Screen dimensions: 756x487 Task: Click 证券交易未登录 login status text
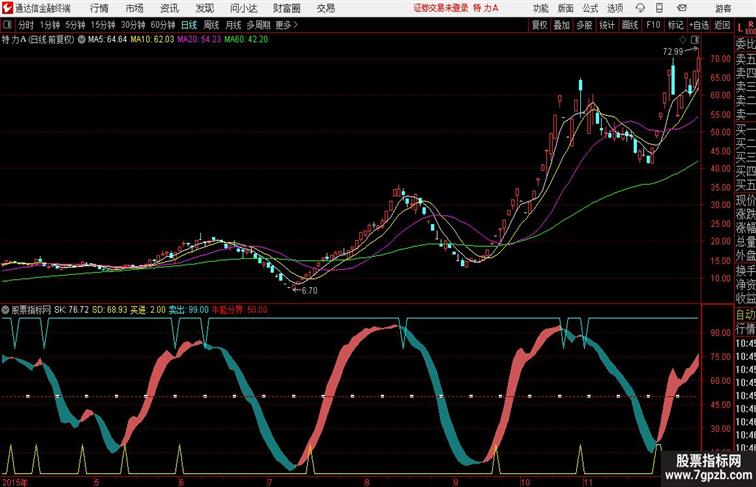[x=441, y=8]
